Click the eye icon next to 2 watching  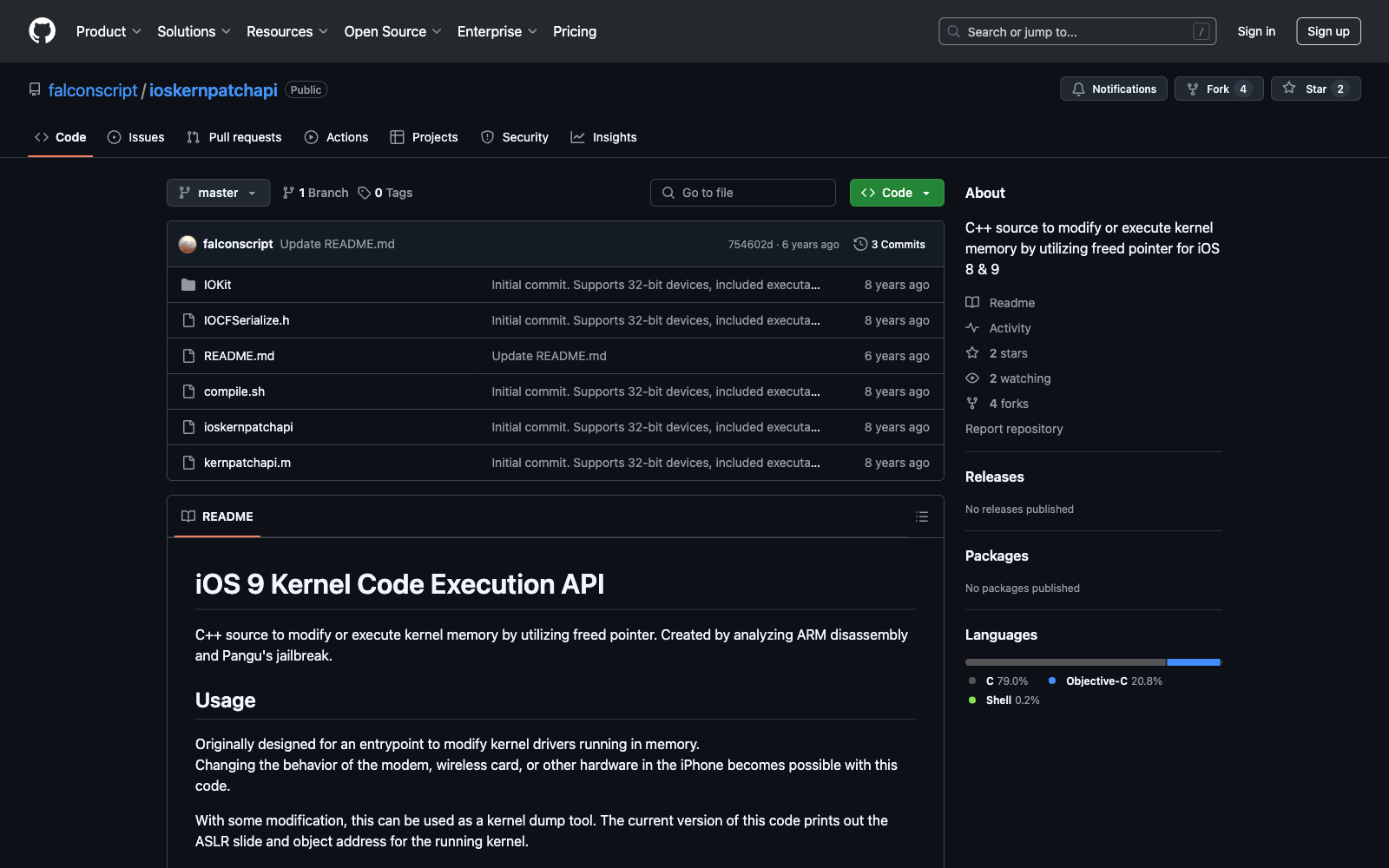pos(972,378)
